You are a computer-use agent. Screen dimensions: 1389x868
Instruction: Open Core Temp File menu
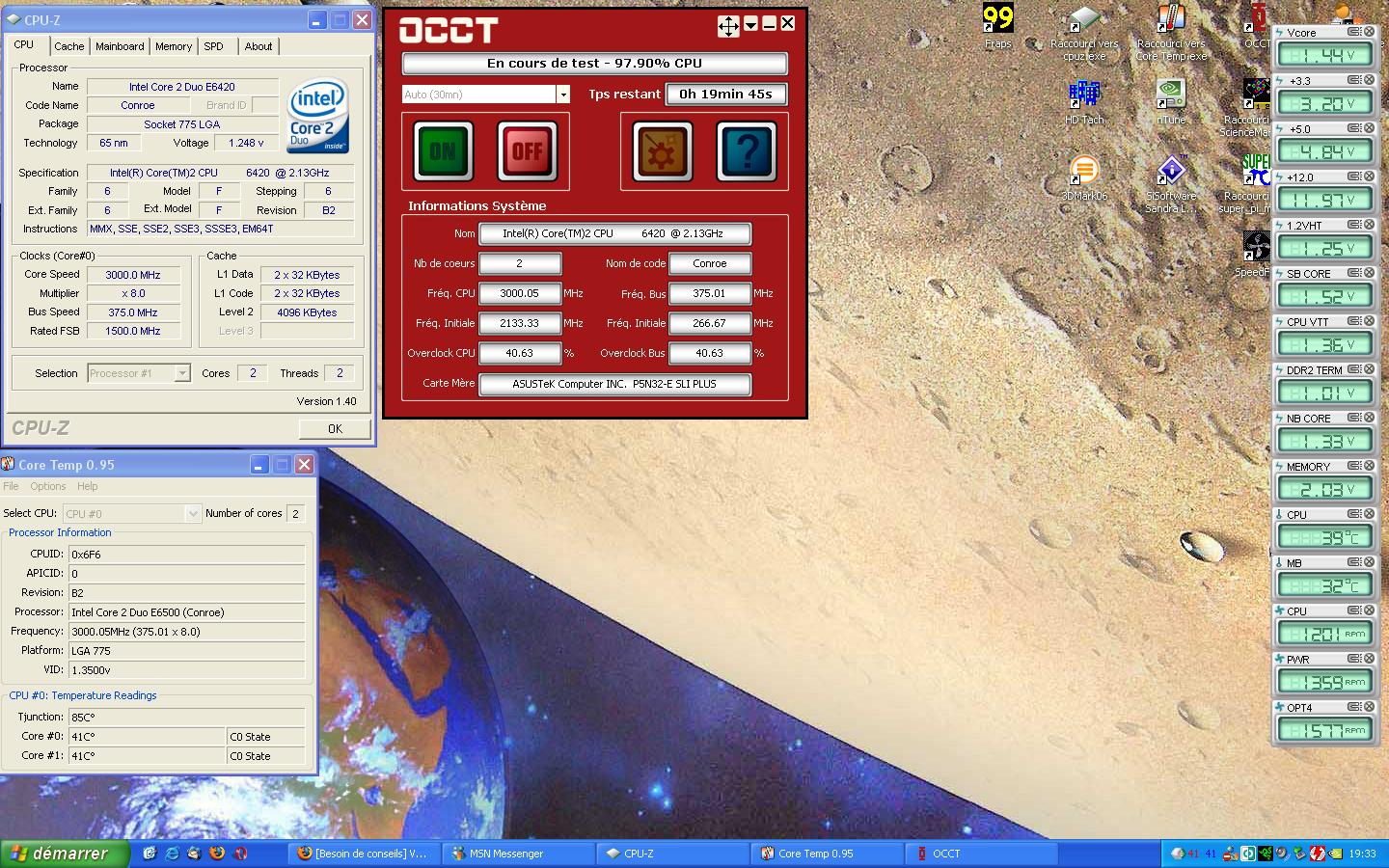click(11, 486)
